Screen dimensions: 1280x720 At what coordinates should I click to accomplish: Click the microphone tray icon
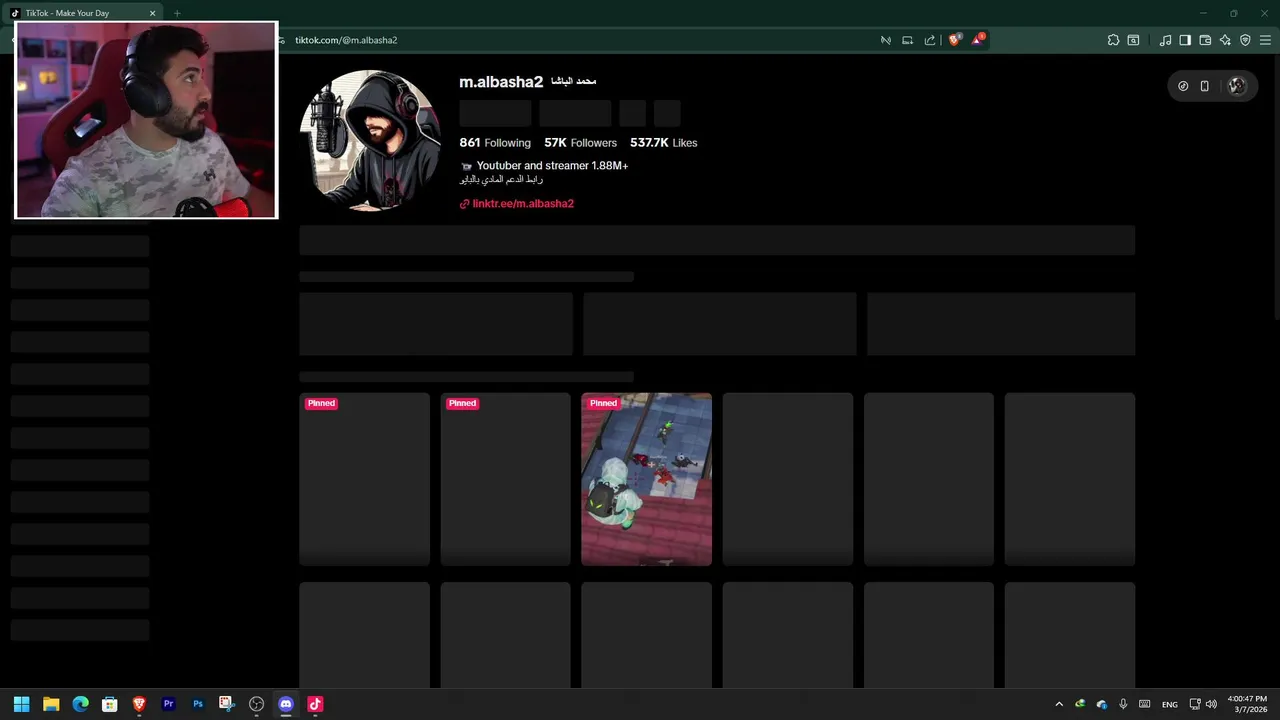point(1123,704)
